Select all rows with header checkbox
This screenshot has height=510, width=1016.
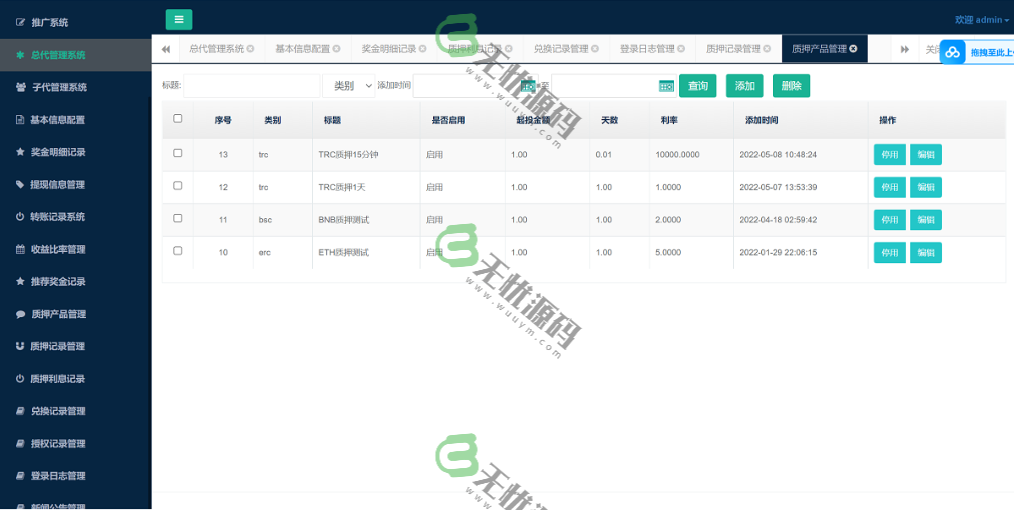[178, 118]
